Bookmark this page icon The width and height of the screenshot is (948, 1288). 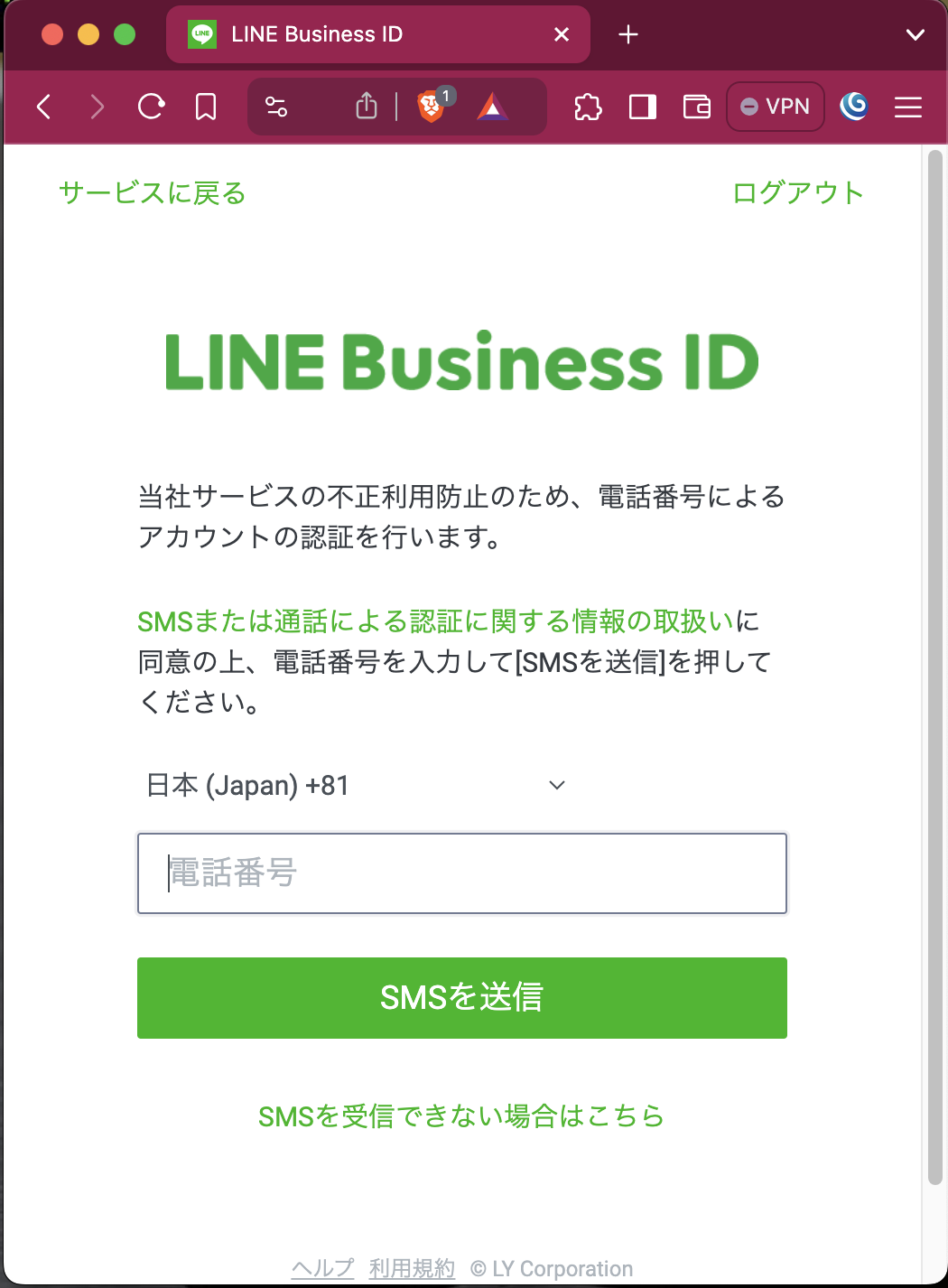click(206, 107)
